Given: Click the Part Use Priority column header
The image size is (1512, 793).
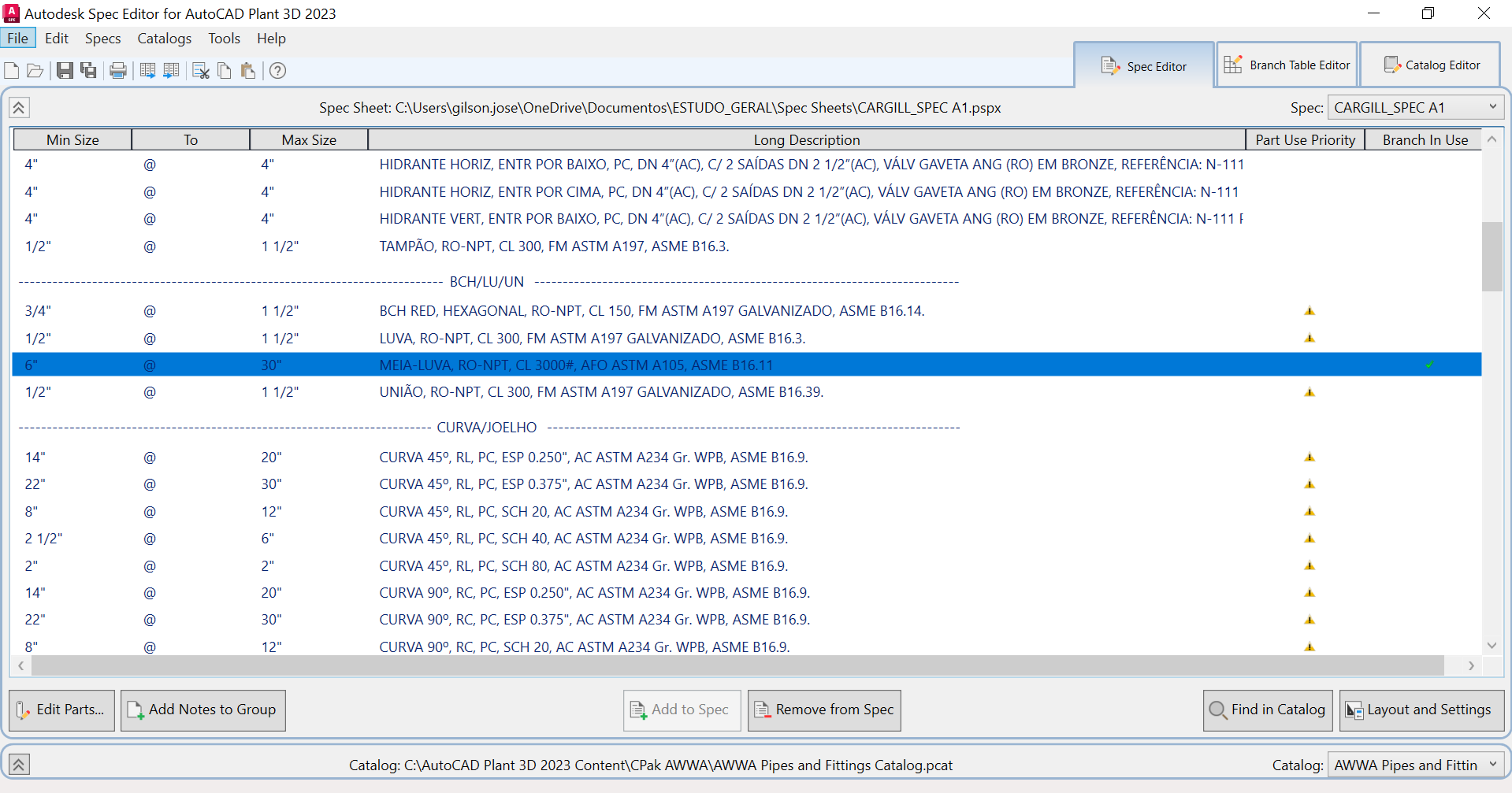Looking at the screenshot, I should coord(1305,140).
